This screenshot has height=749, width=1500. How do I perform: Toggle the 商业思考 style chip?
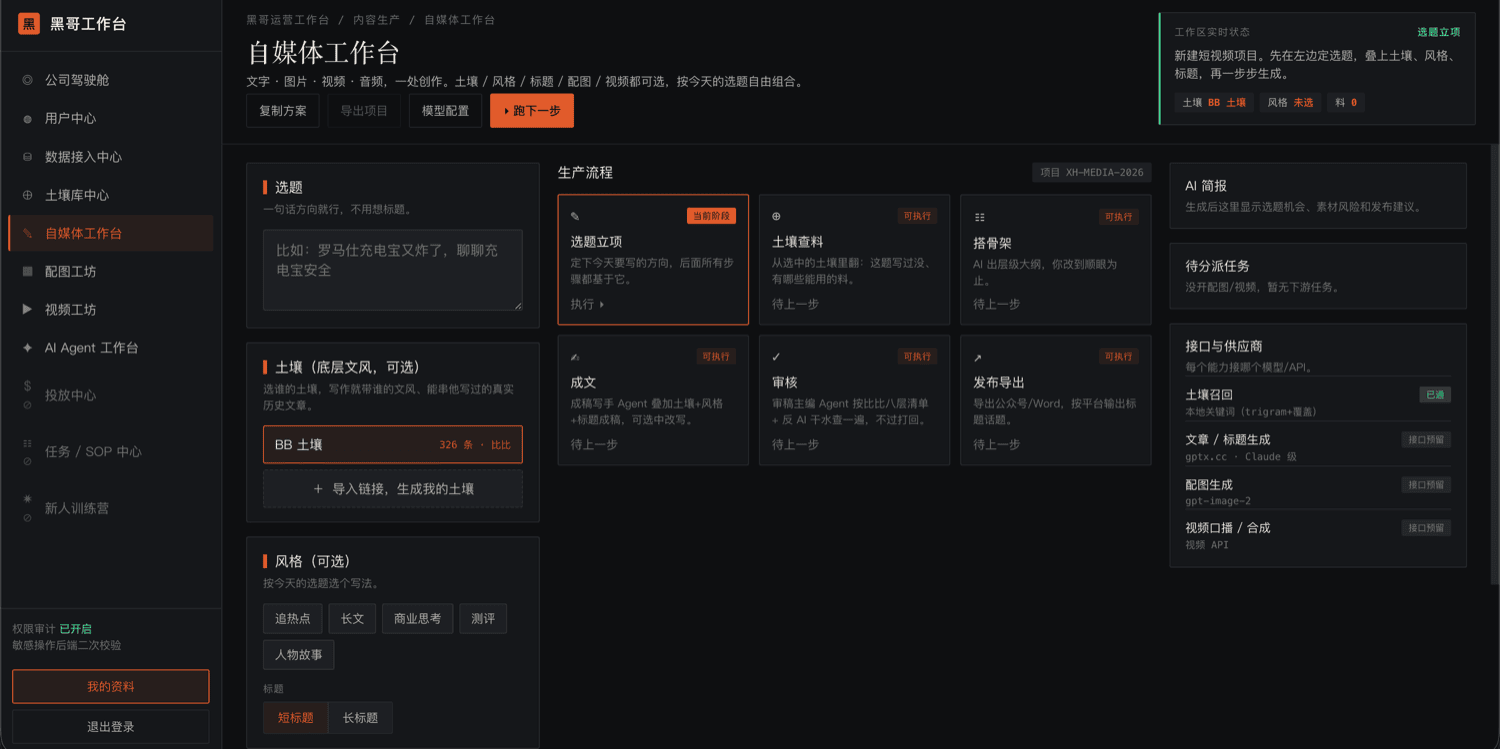tap(418, 619)
